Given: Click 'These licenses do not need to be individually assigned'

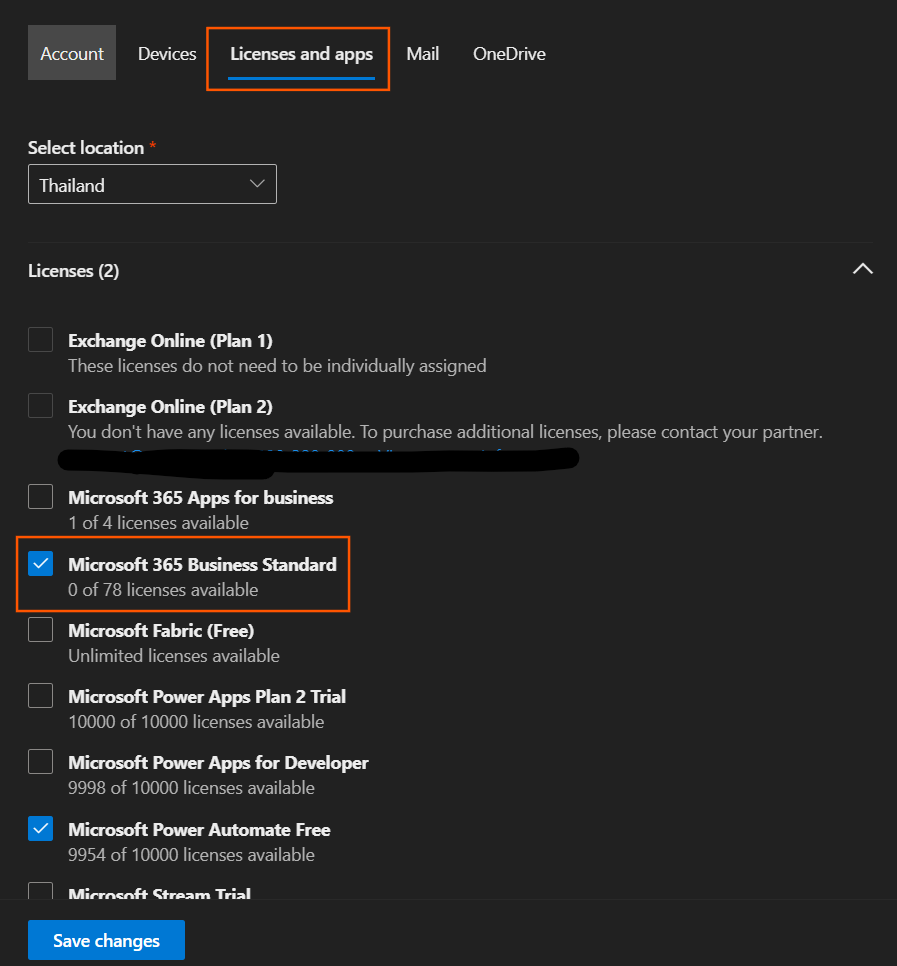Looking at the screenshot, I should tap(277, 366).
